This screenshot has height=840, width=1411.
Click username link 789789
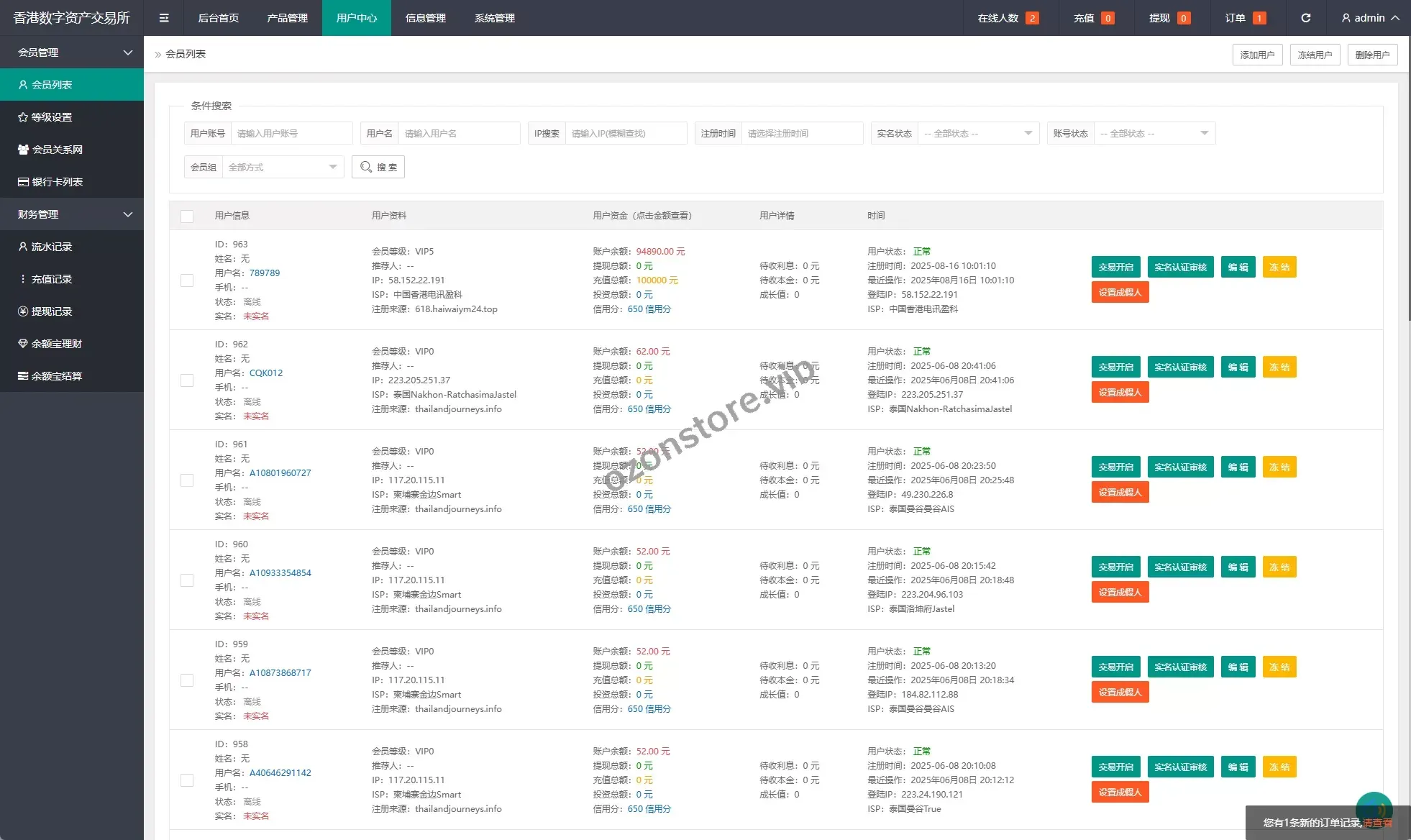(265, 273)
